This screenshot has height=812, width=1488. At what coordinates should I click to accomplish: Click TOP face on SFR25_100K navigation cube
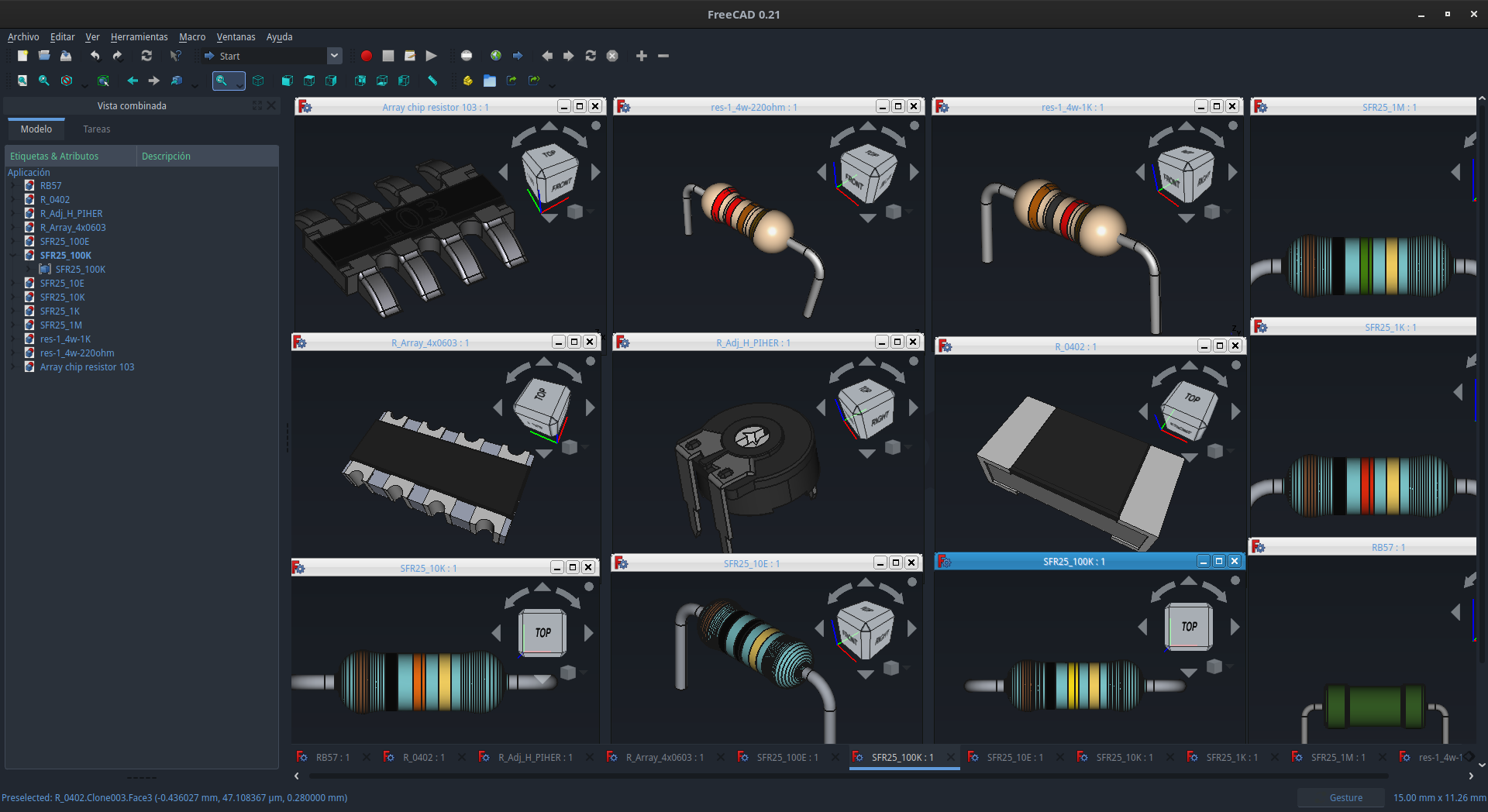pos(1189,626)
